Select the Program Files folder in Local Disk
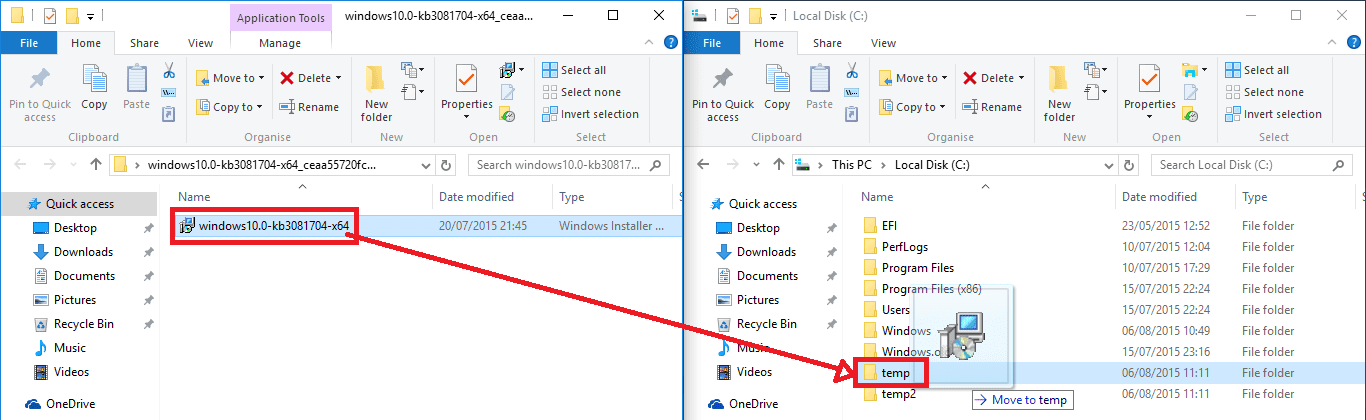The height and width of the screenshot is (420, 1366). pyautogui.click(x=917, y=268)
